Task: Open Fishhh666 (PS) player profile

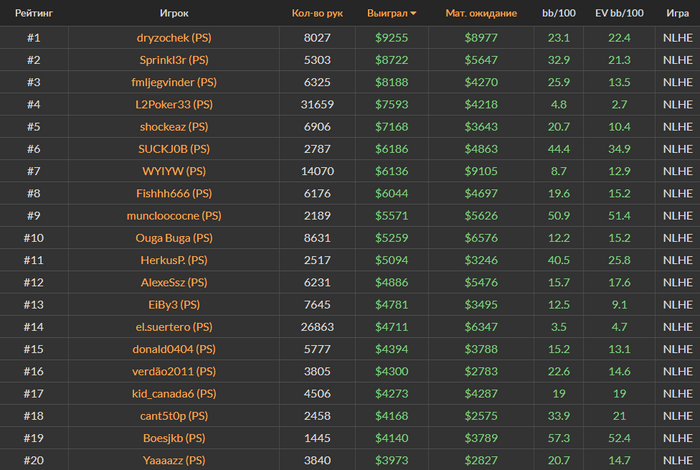Action: (174, 194)
